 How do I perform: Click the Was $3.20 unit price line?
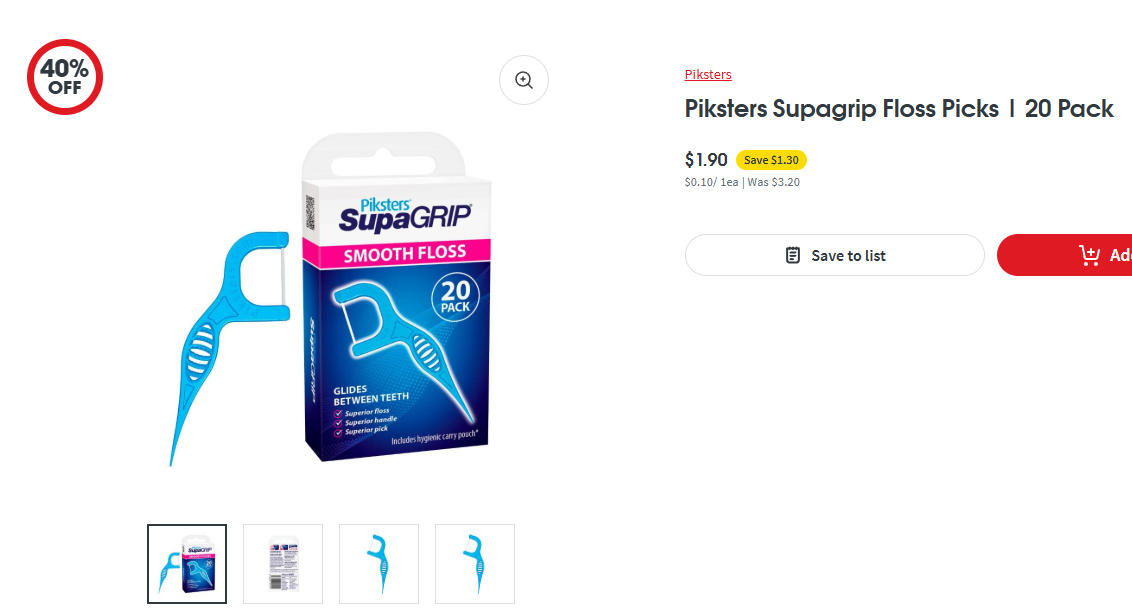[x=742, y=183]
